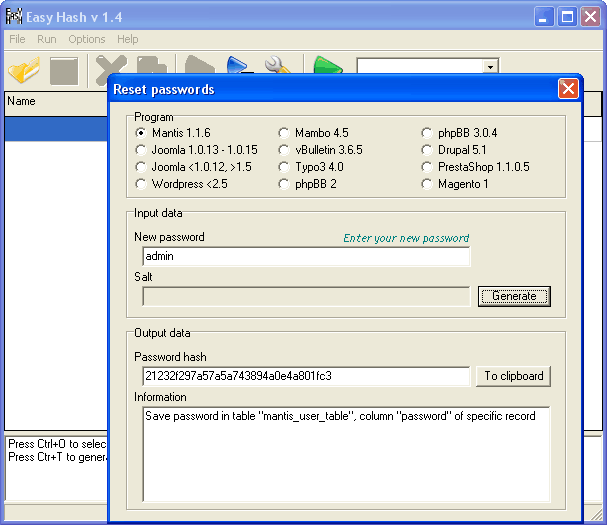Copy hash with To clipboard button
607x525 pixels.
(x=513, y=376)
